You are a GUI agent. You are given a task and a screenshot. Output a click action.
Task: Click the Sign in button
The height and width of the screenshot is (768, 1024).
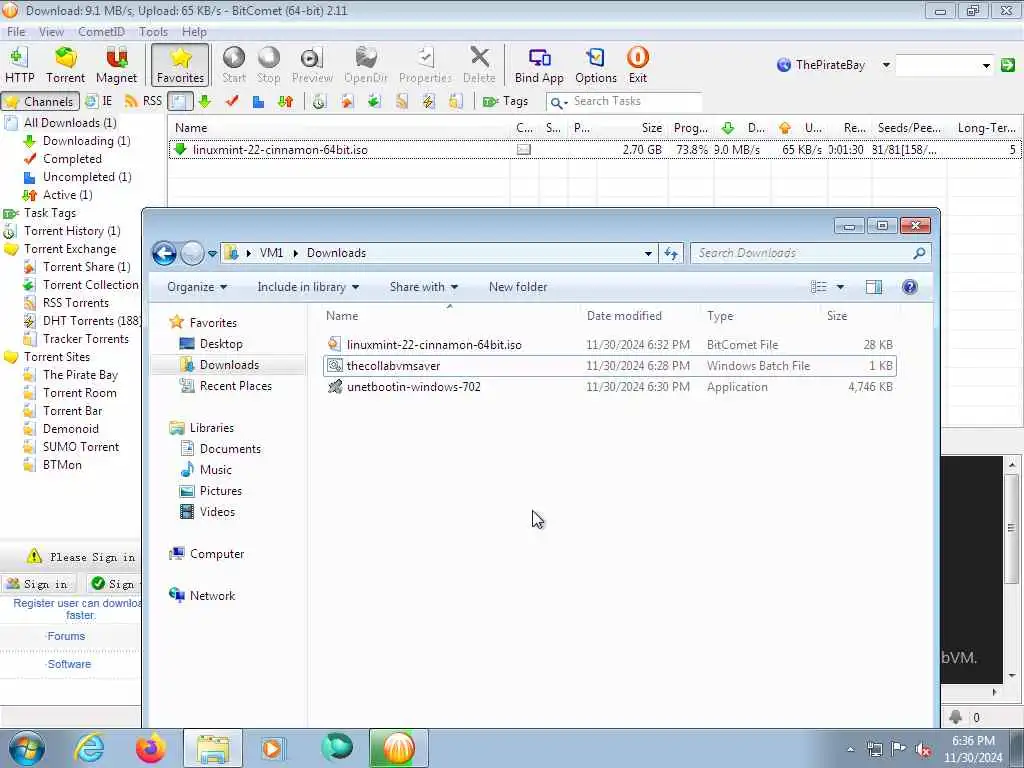click(x=38, y=584)
